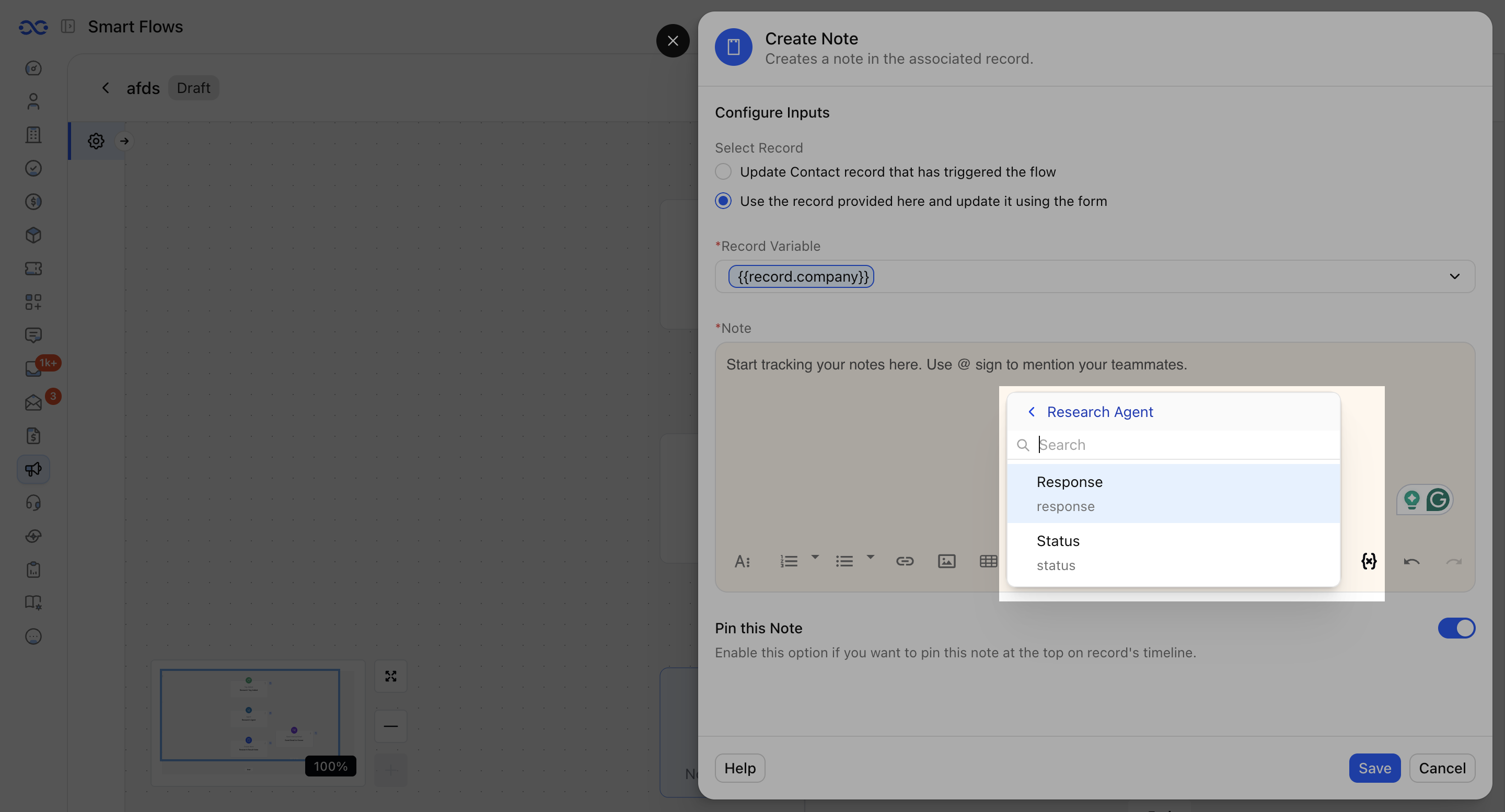The width and height of the screenshot is (1505, 812).
Task: Open the bulleted list style dropdown arrow
Action: (871, 556)
